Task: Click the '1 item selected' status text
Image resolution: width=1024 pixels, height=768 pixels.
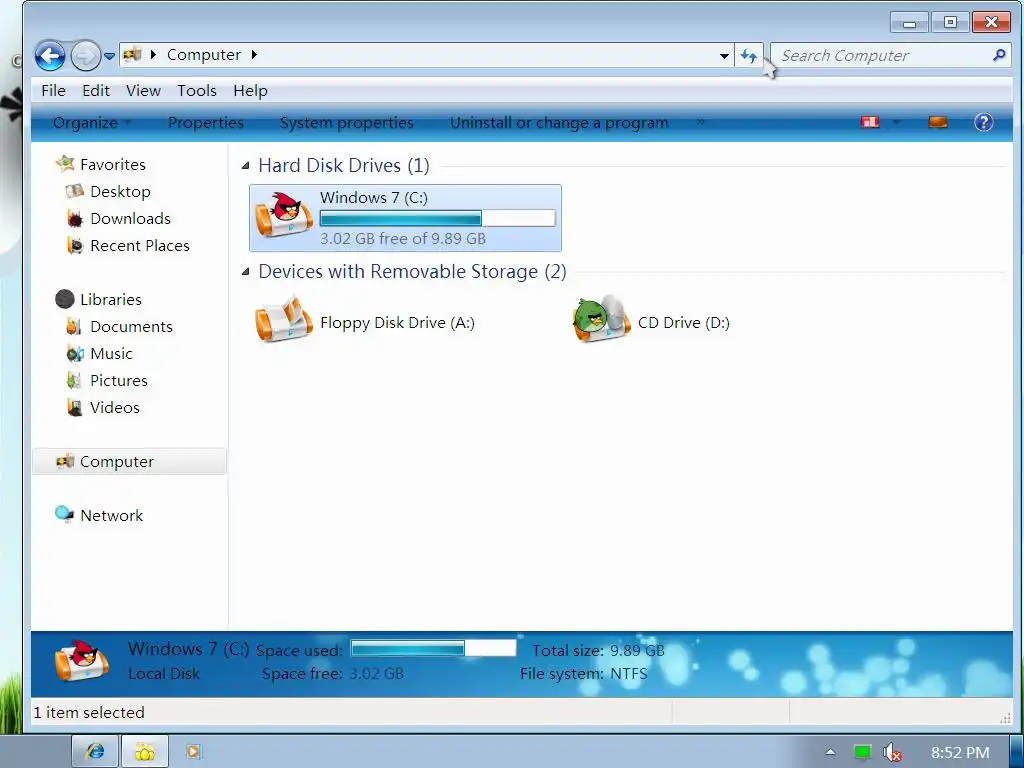Action: (x=89, y=713)
